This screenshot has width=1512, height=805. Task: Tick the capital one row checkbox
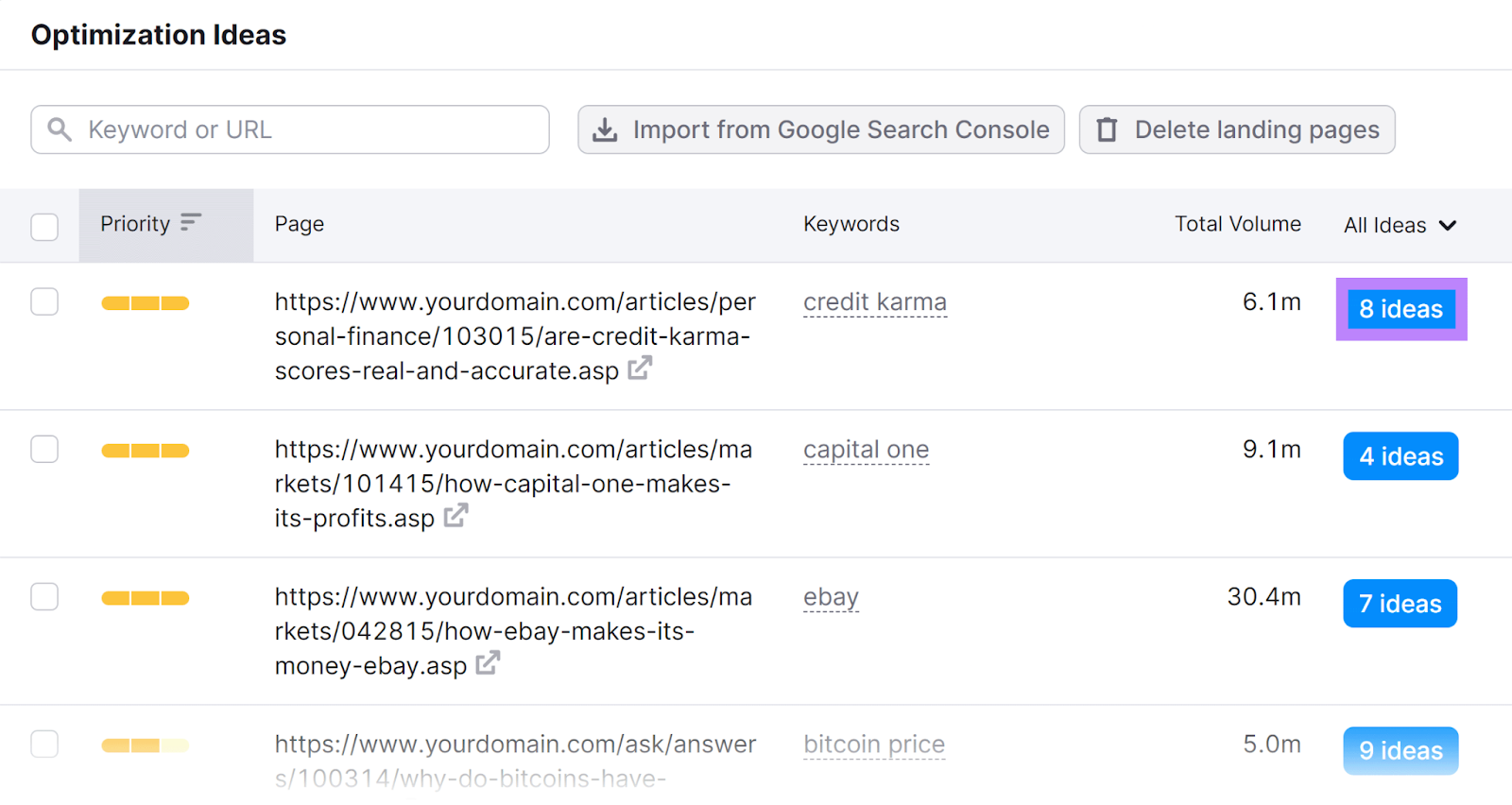point(44,449)
